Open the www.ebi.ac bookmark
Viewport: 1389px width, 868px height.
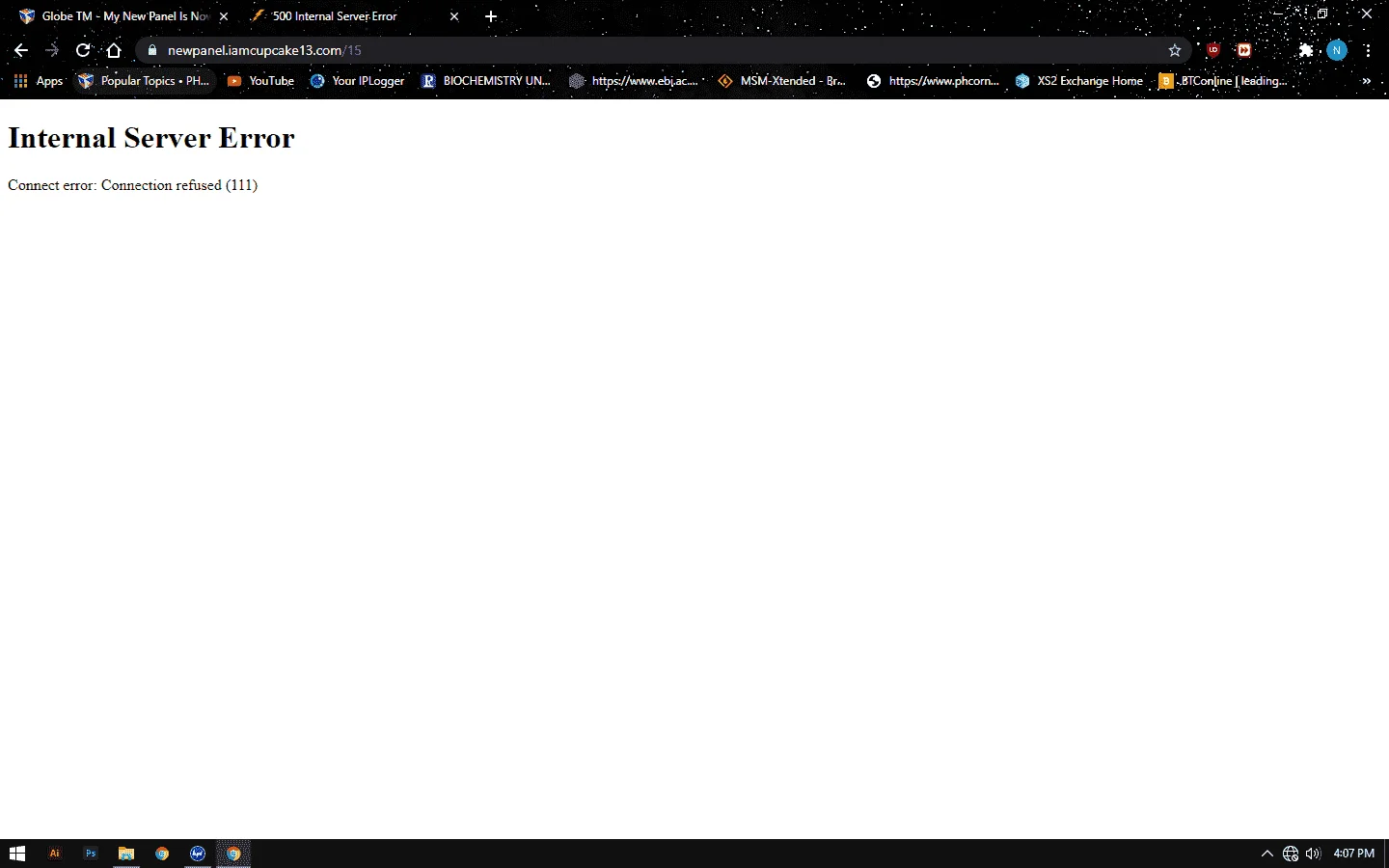[634, 81]
